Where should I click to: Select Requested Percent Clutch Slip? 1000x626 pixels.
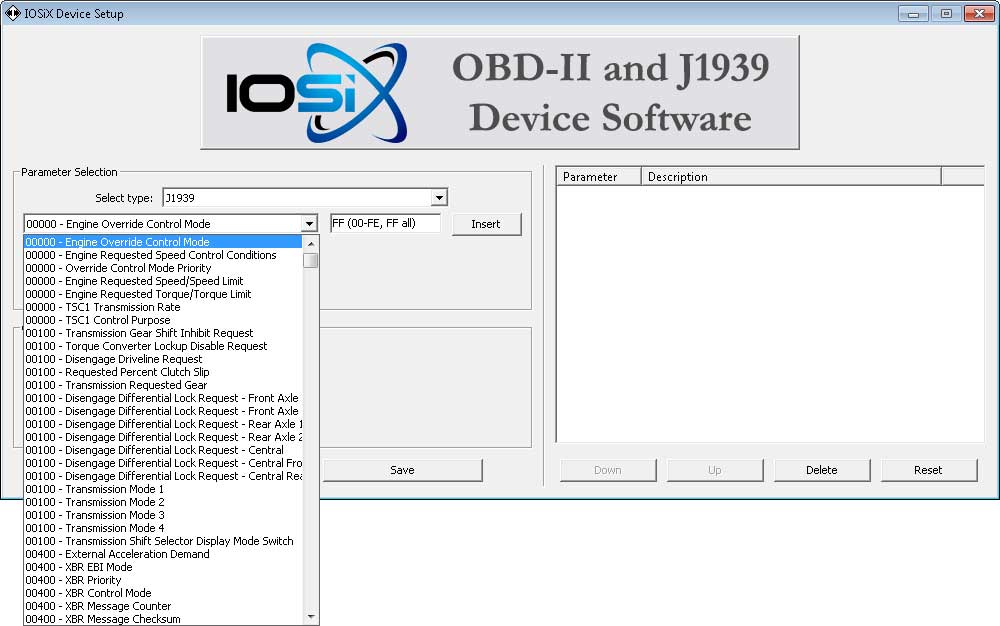tap(163, 372)
